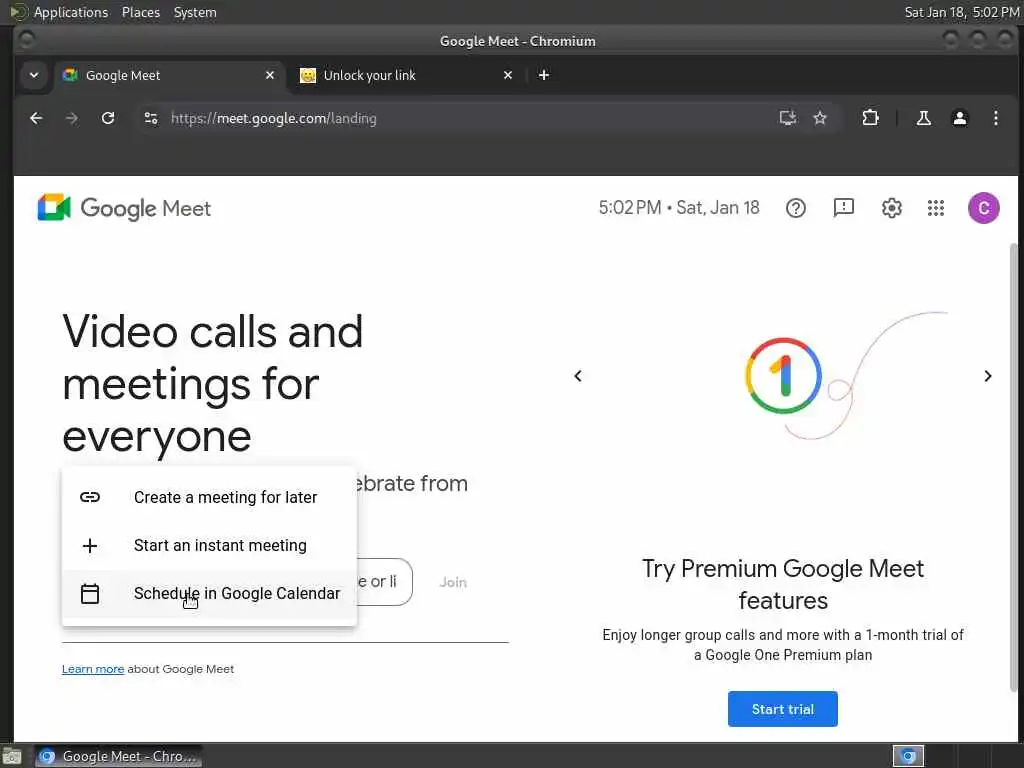This screenshot has height=768, width=1024.
Task: Click the address bar URL
Action: 274,118
